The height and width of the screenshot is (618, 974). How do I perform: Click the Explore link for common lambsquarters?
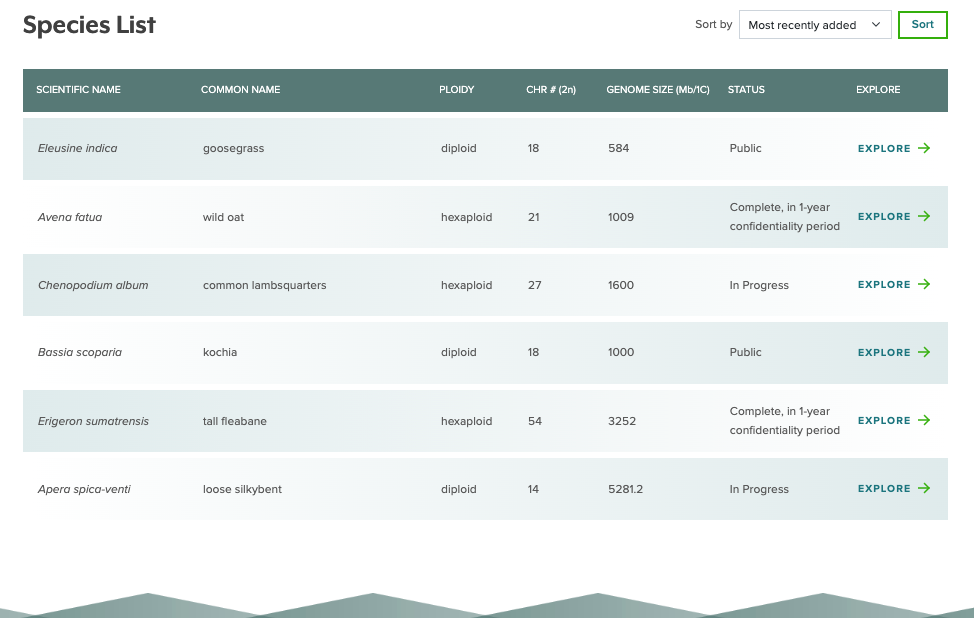pyautogui.click(x=884, y=284)
